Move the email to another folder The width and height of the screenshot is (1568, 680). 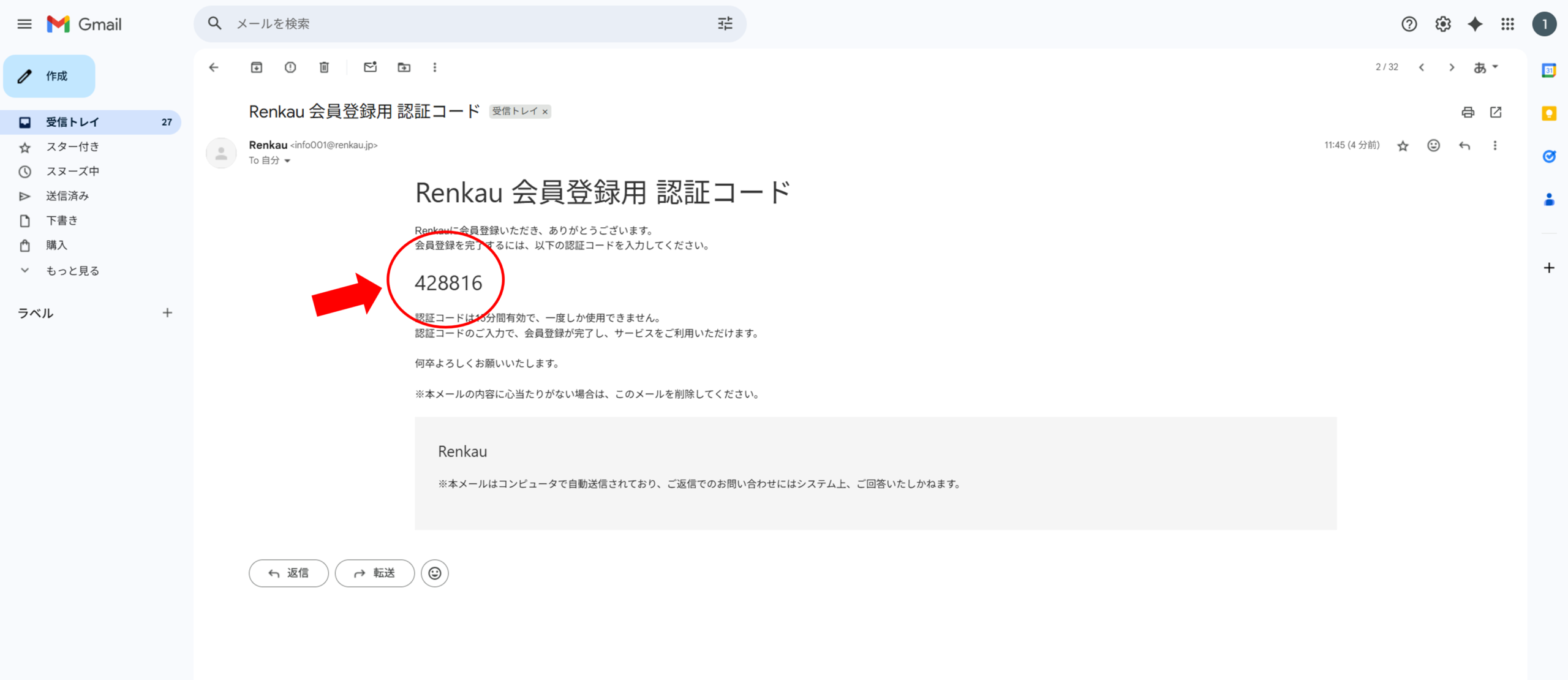point(403,67)
